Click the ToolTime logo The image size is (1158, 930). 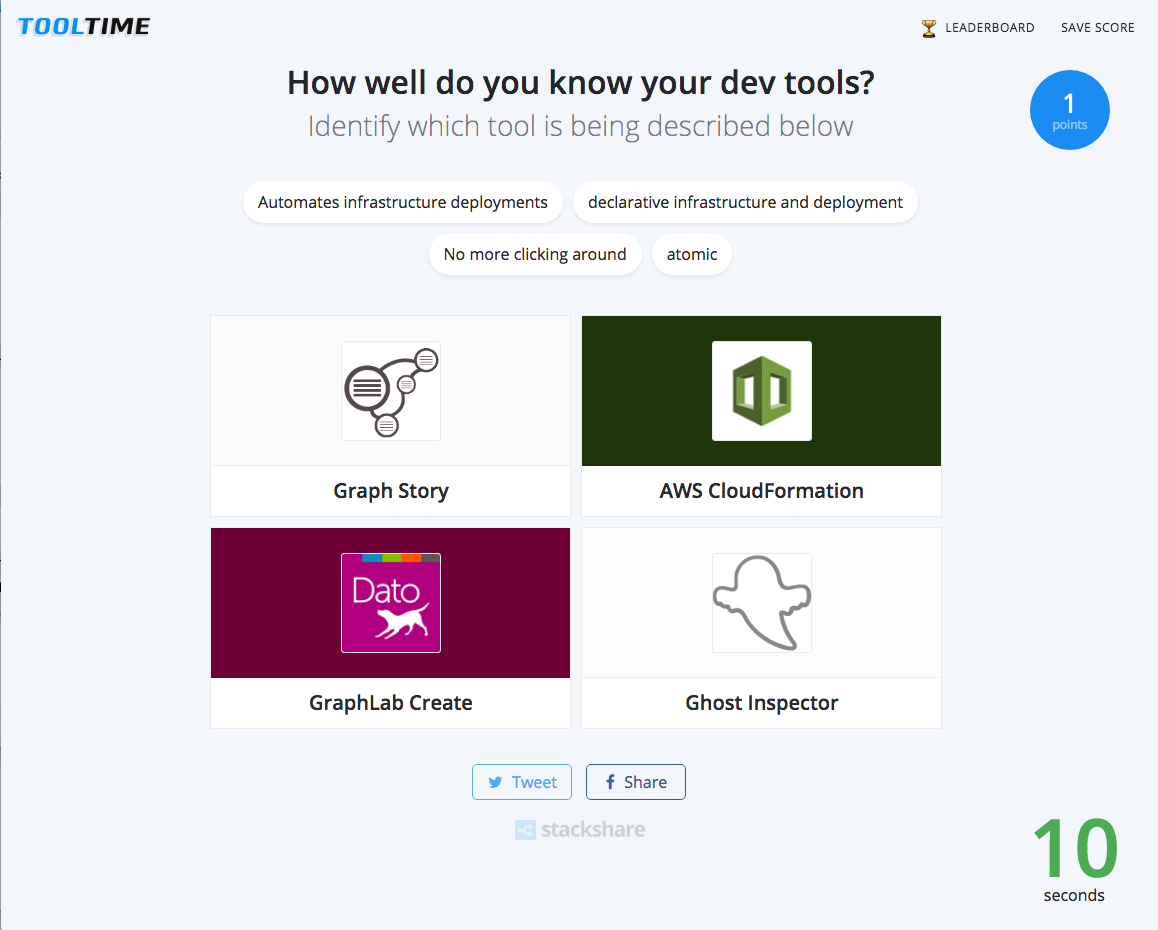click(x=83, y=27)
